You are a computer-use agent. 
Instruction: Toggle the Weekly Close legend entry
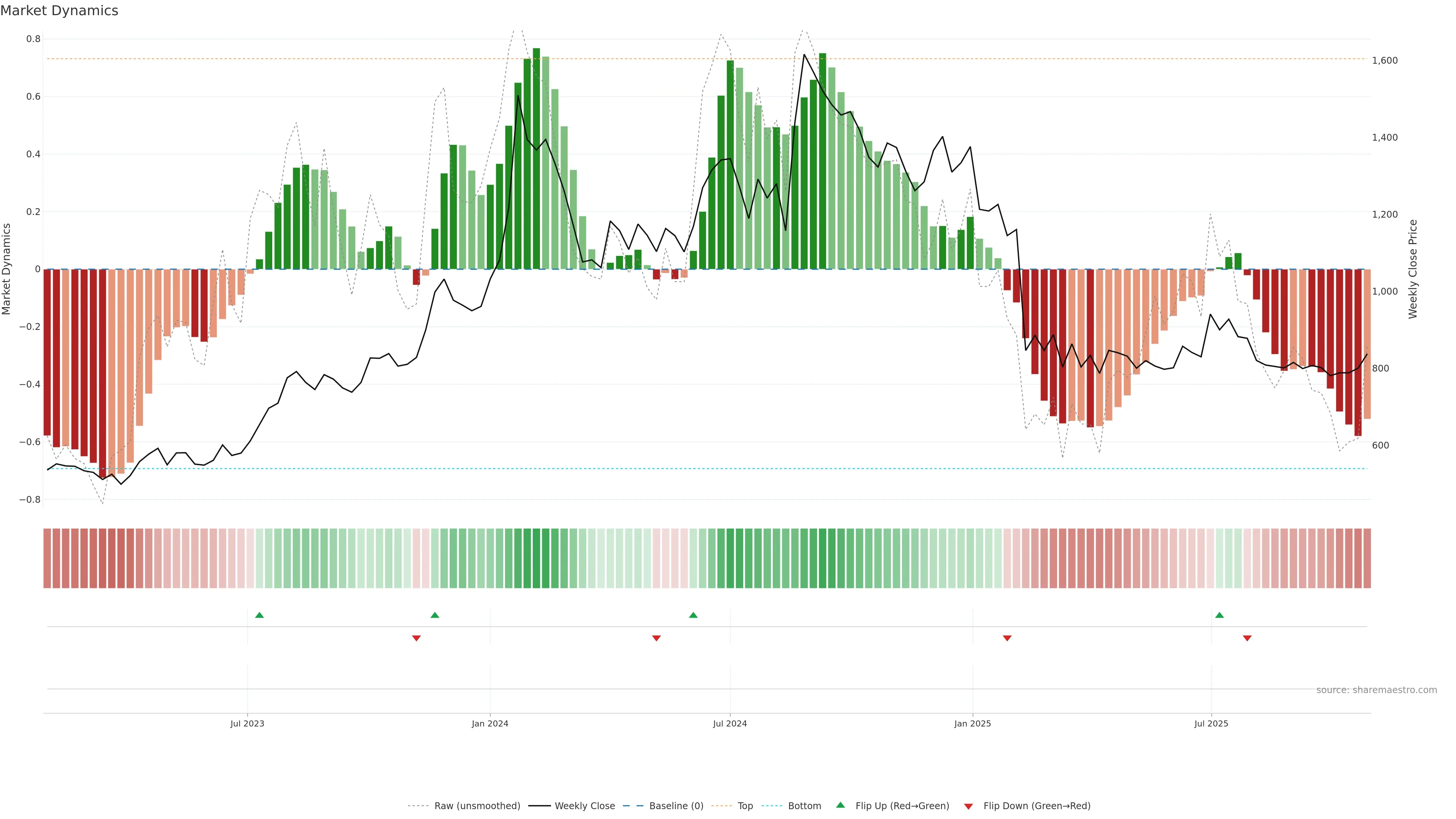point(584,806)
